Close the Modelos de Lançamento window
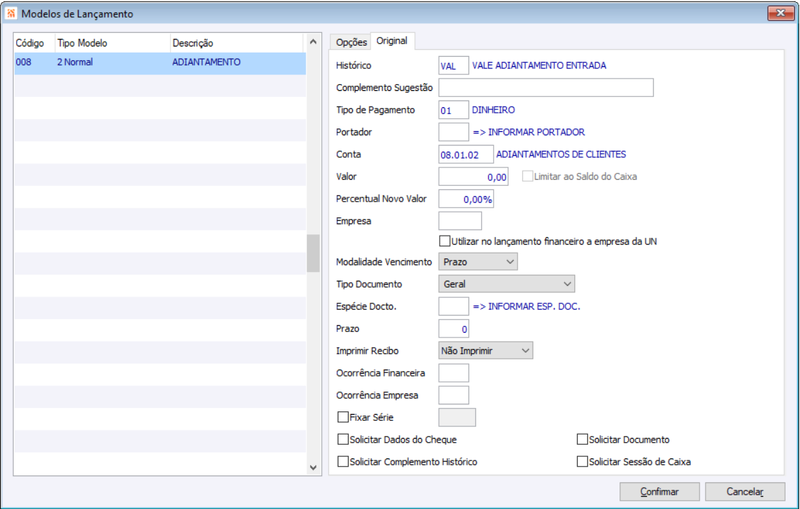This screenshot has width=800, height=509. [x=780, y=13]
